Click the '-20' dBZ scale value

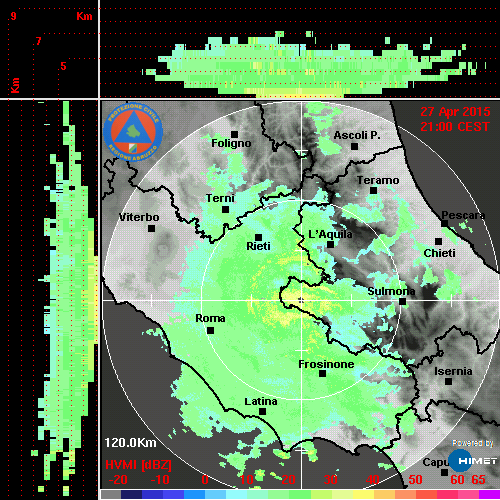pyautogui.click(x=118, y=480)
